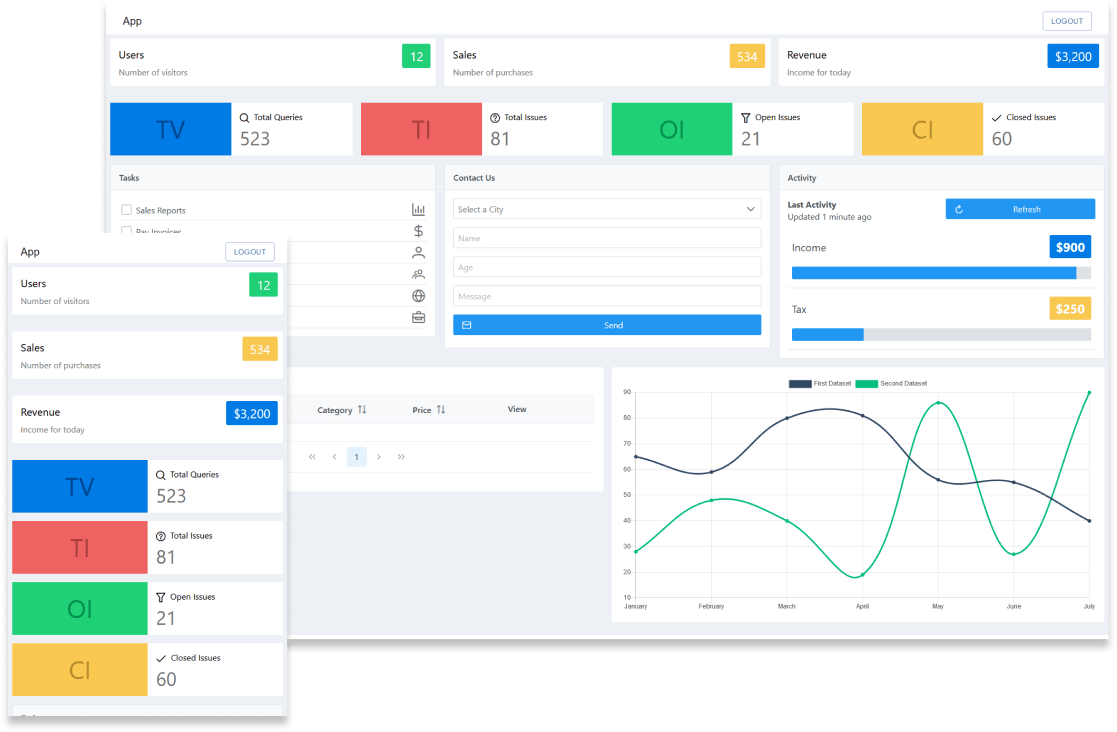Click the $900 Income badge
This screenshot has width=1117, height=732.
pyautogui.click(x=1070, y=247)
